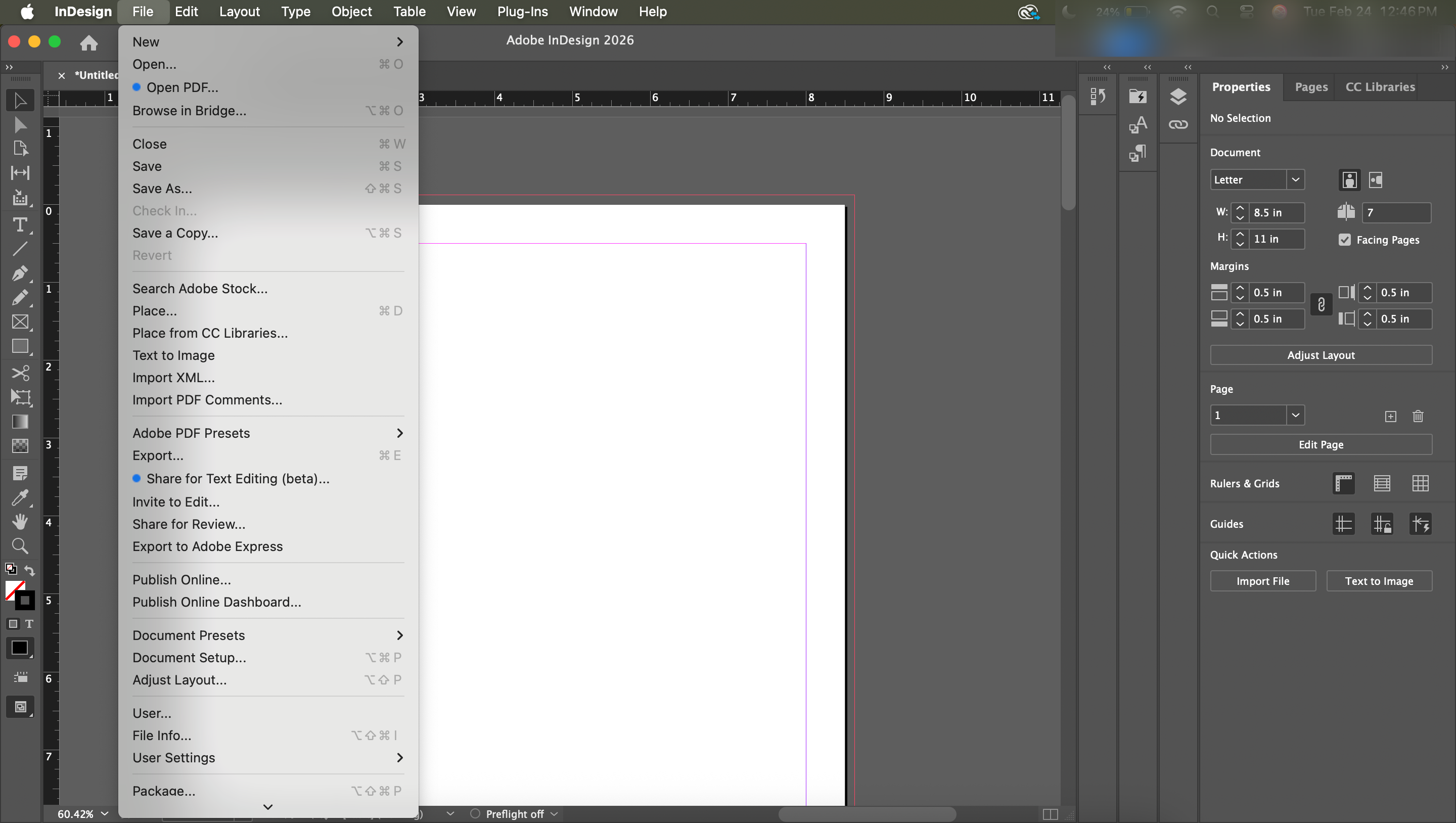Screen dimensions: 1456x823
Task: Toggle the margins link chain button
Action: pyautogui.click(x=1321, y=305)
